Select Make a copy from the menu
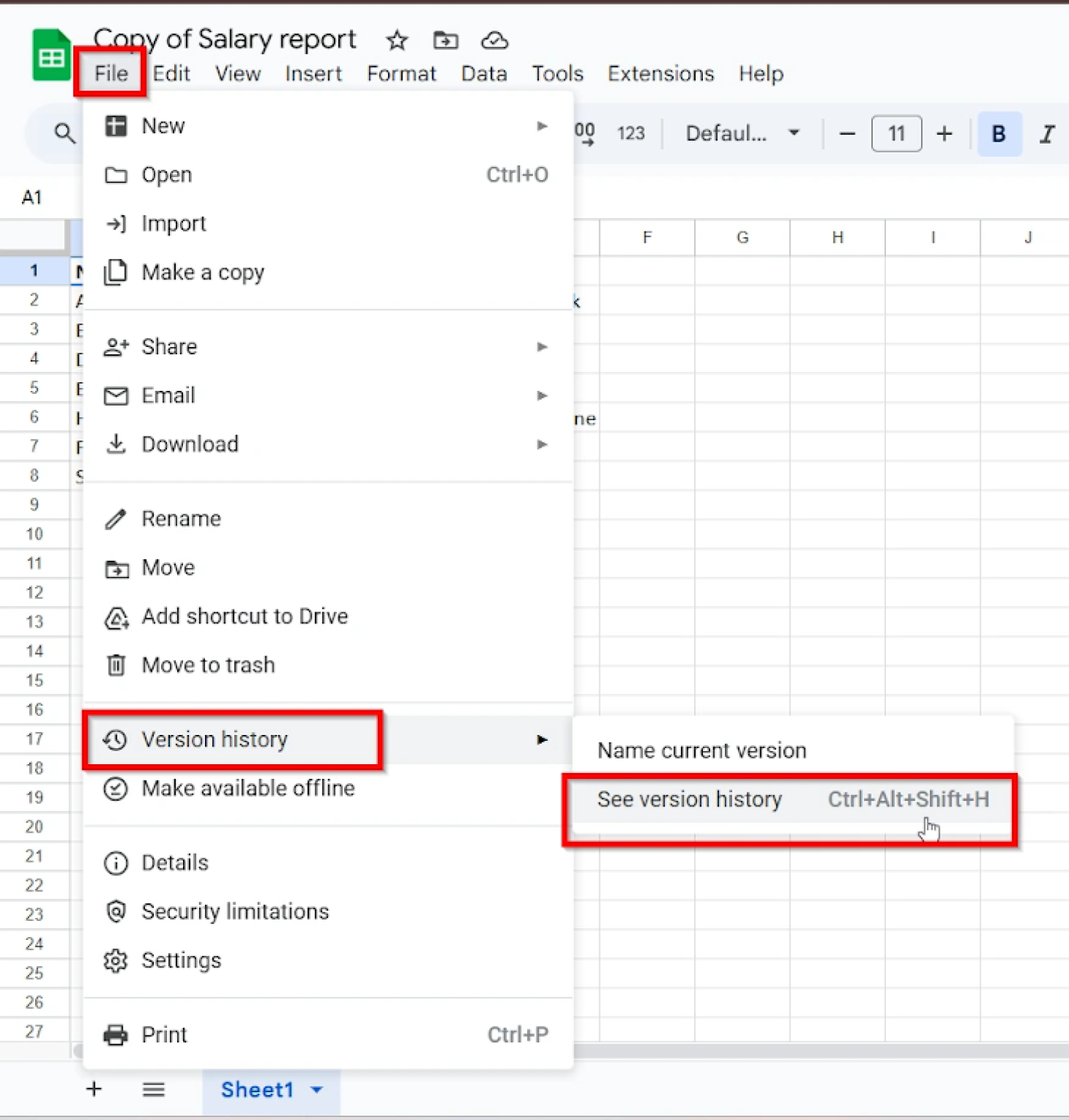The height and width of the screenshot is (1120, 1069). click(x=203, y=271)
